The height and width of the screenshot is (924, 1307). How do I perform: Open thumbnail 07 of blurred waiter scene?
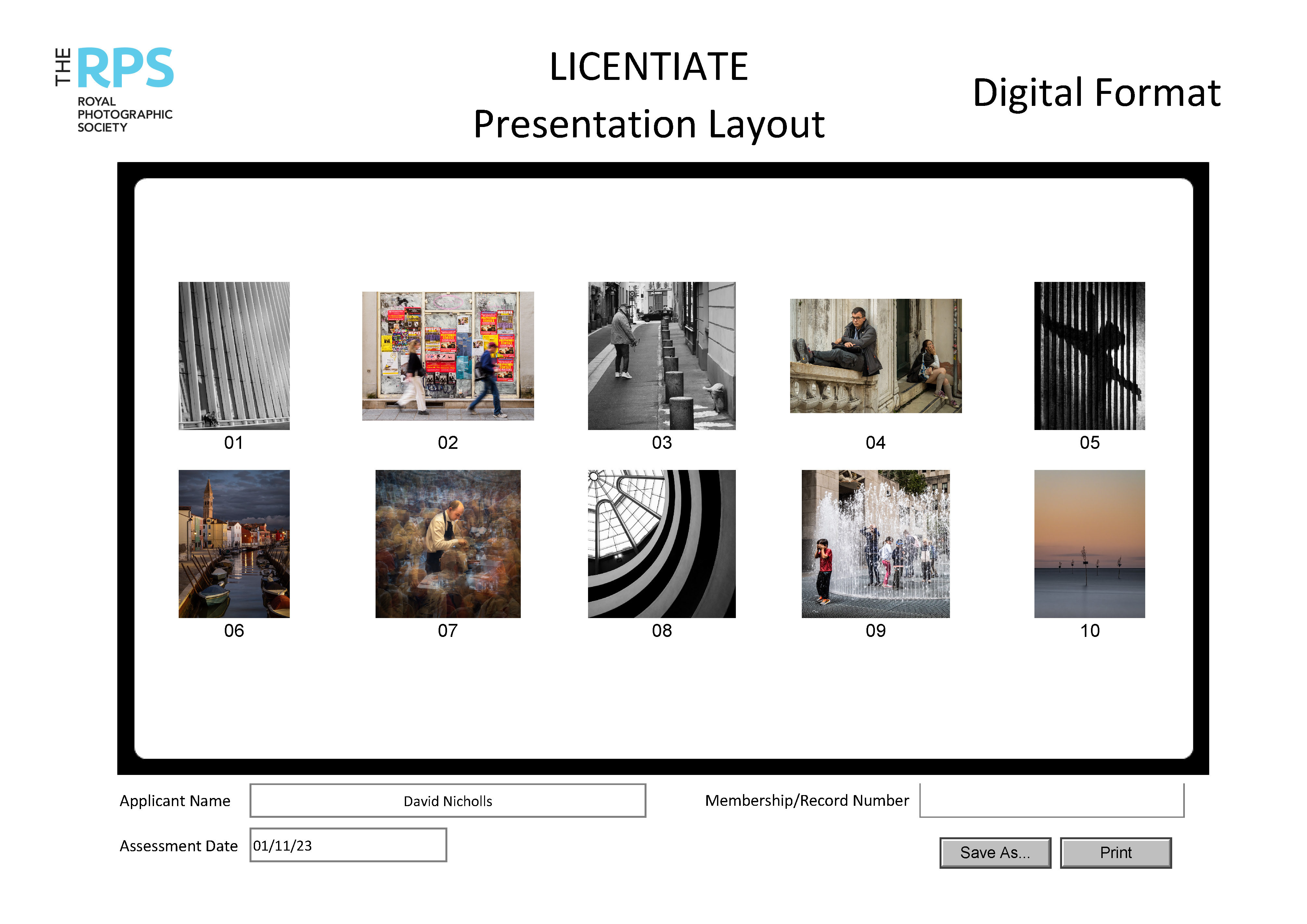tap(448, 543)
